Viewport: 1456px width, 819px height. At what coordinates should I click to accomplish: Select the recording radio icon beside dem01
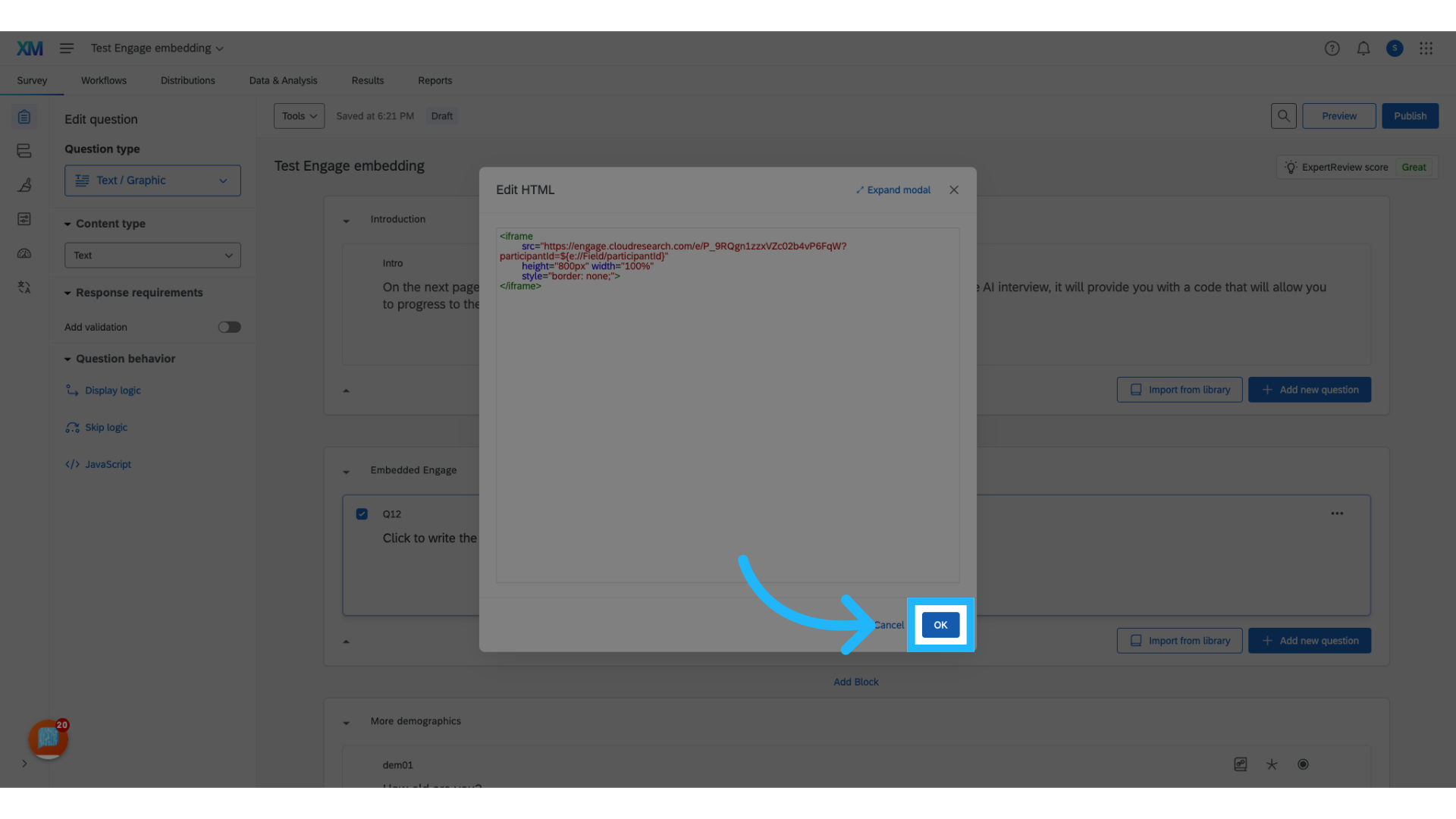pos(1303,764)
